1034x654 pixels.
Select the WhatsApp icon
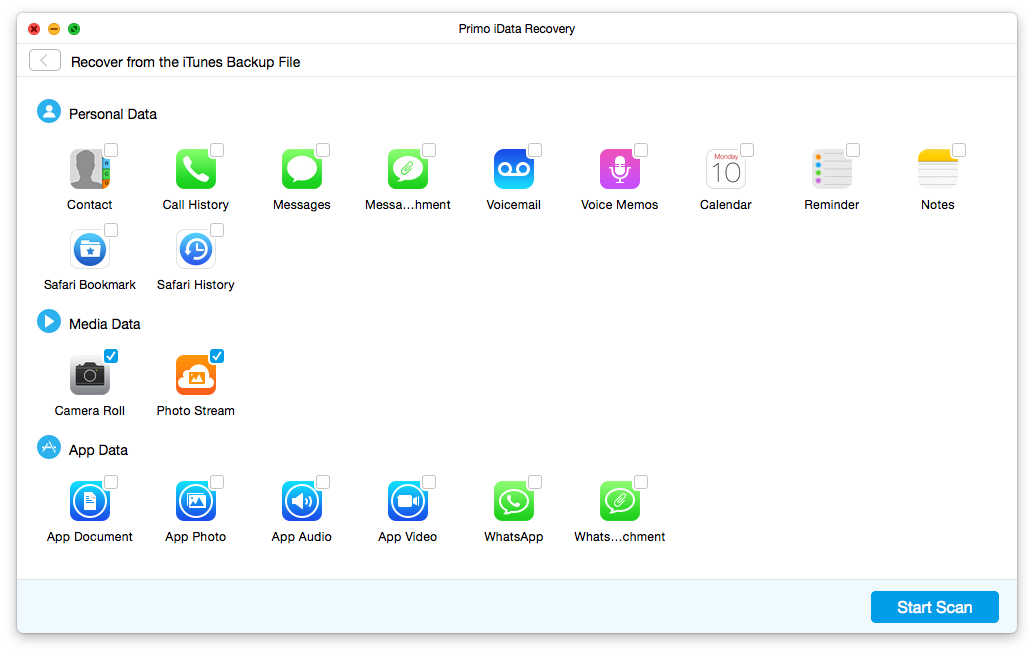pos(514,501)
